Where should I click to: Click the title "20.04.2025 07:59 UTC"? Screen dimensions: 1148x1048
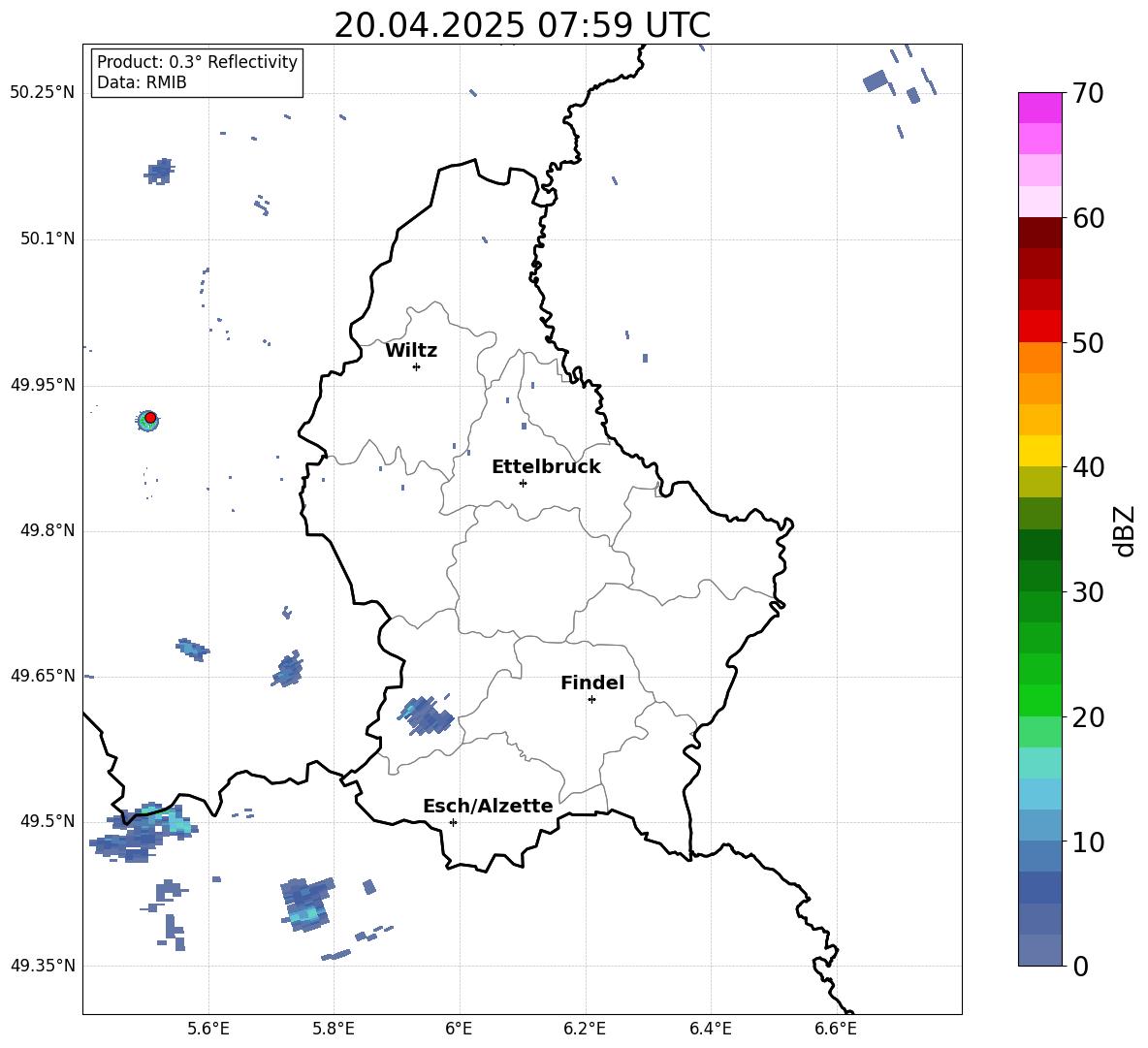[x=522, y=25]
